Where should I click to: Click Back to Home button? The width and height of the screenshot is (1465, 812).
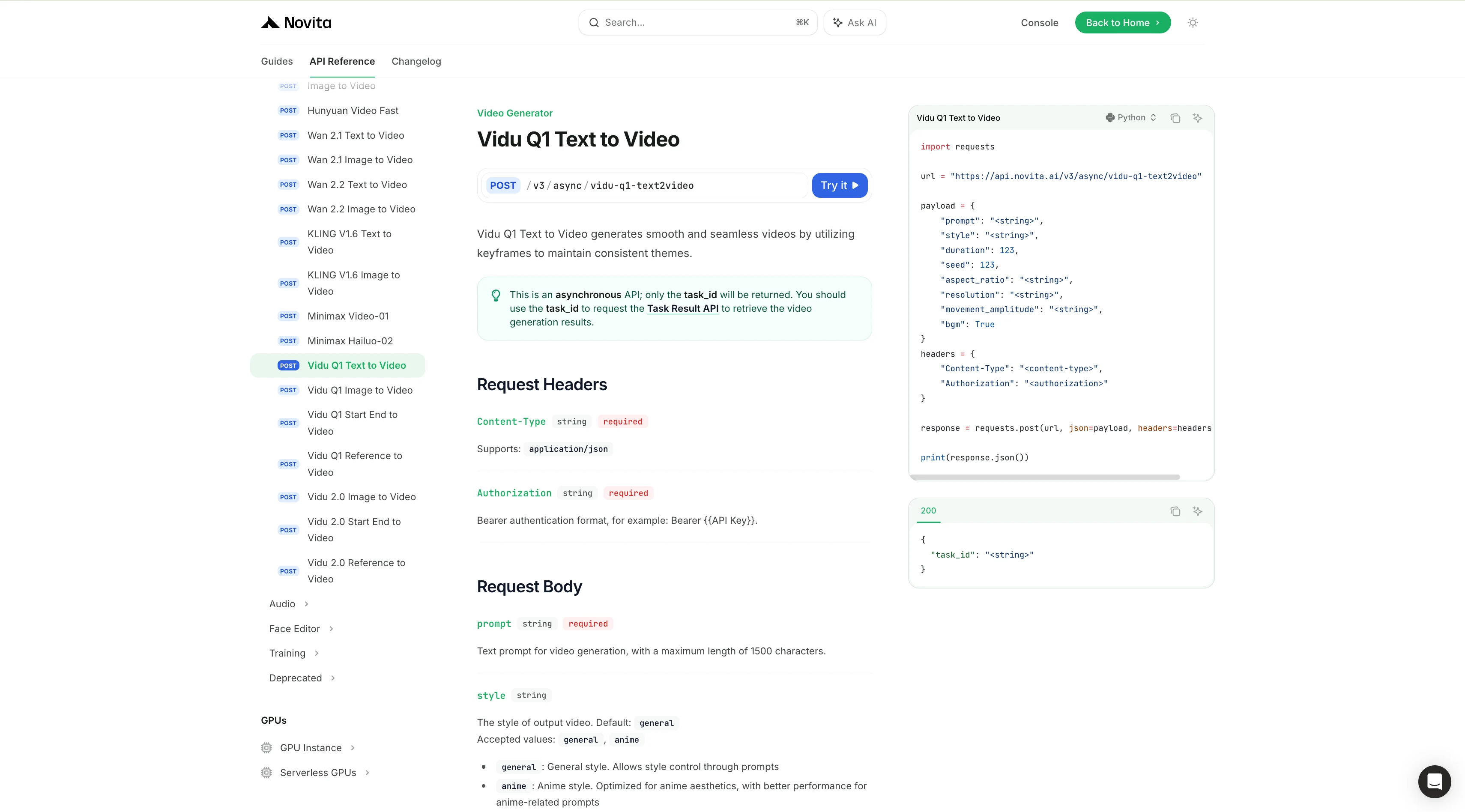1123,23
